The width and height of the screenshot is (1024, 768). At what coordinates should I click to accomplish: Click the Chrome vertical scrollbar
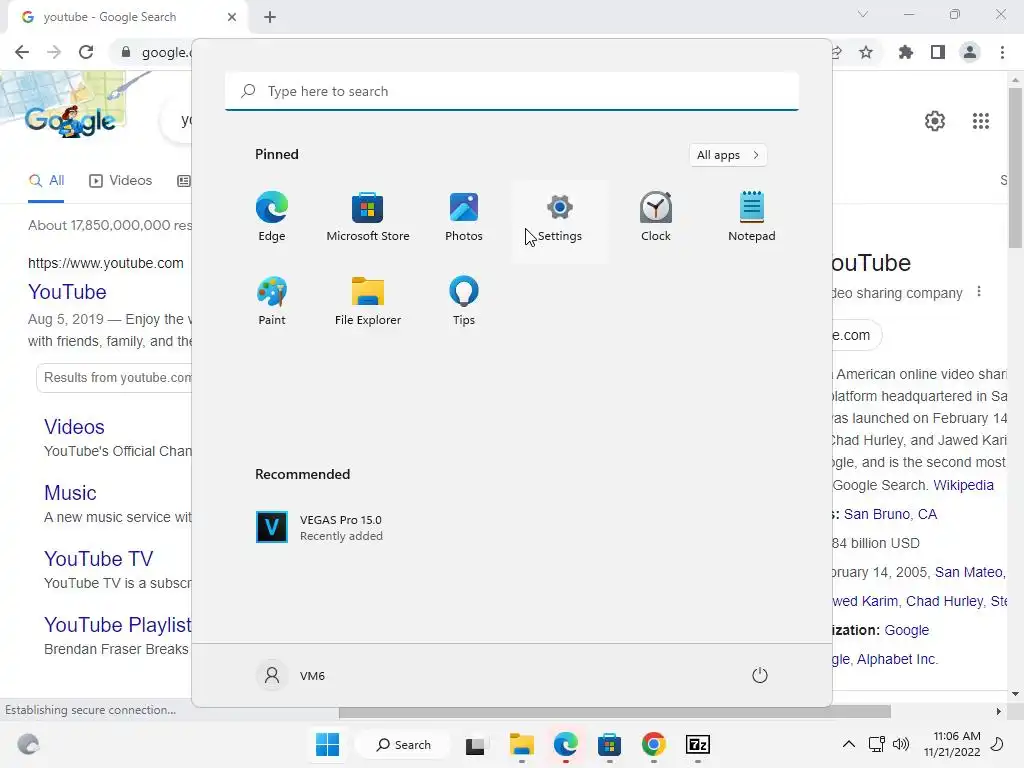1015,168
